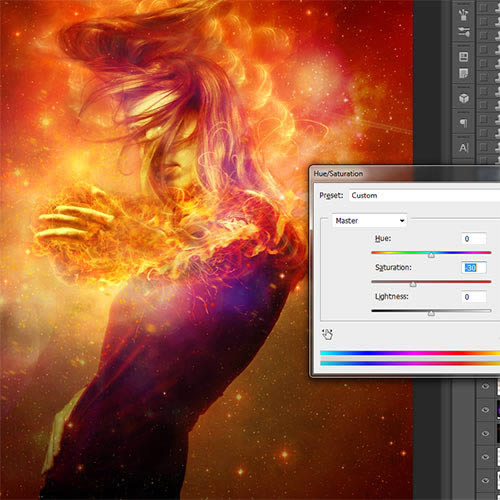Click the upper color spectrum bar in dialog
Screen dimensions: 500x500
pyautogui.click(x=410, y=353)
